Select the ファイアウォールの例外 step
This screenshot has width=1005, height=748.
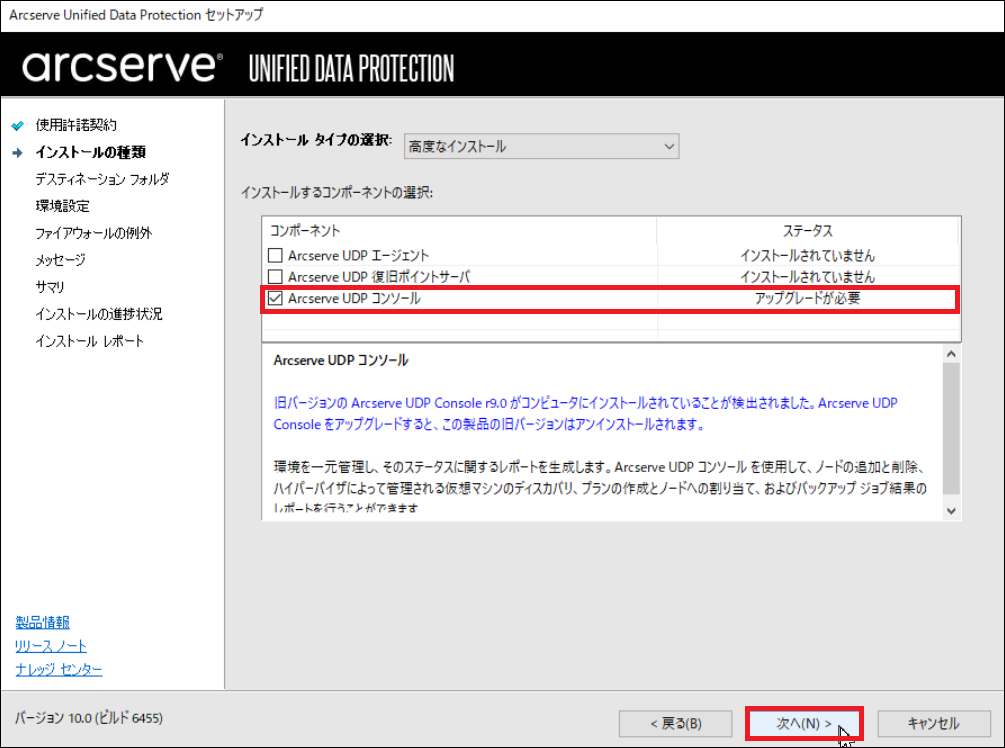94,233
